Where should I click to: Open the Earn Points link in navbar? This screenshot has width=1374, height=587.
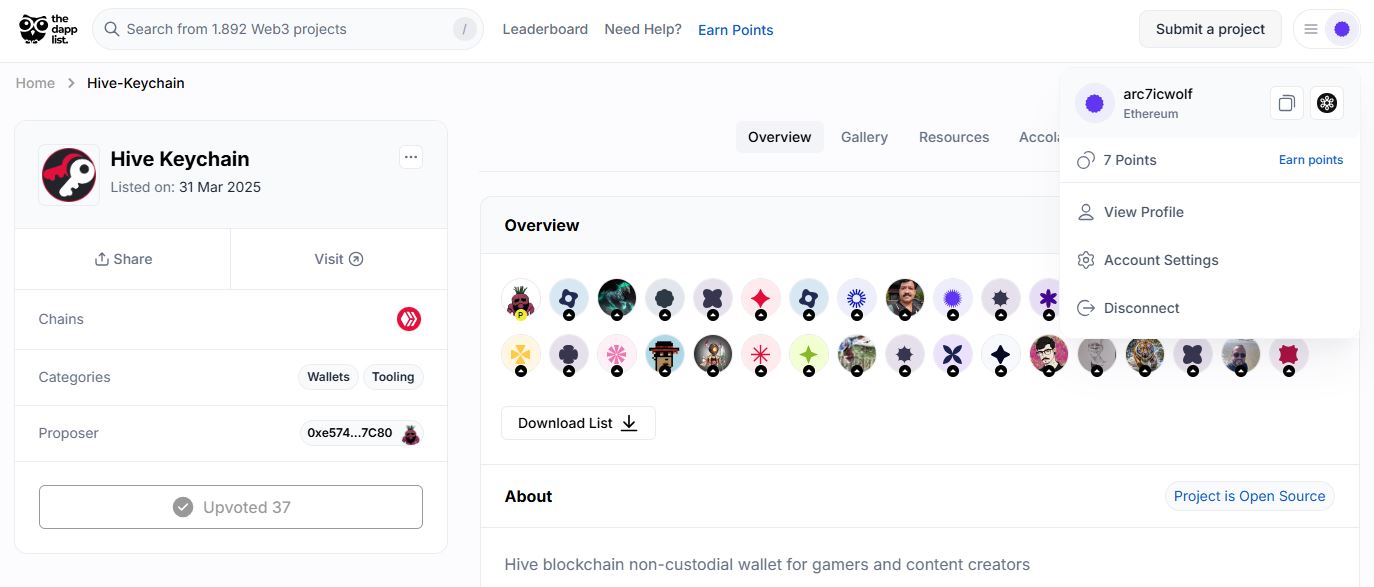(x=736, y=30)
